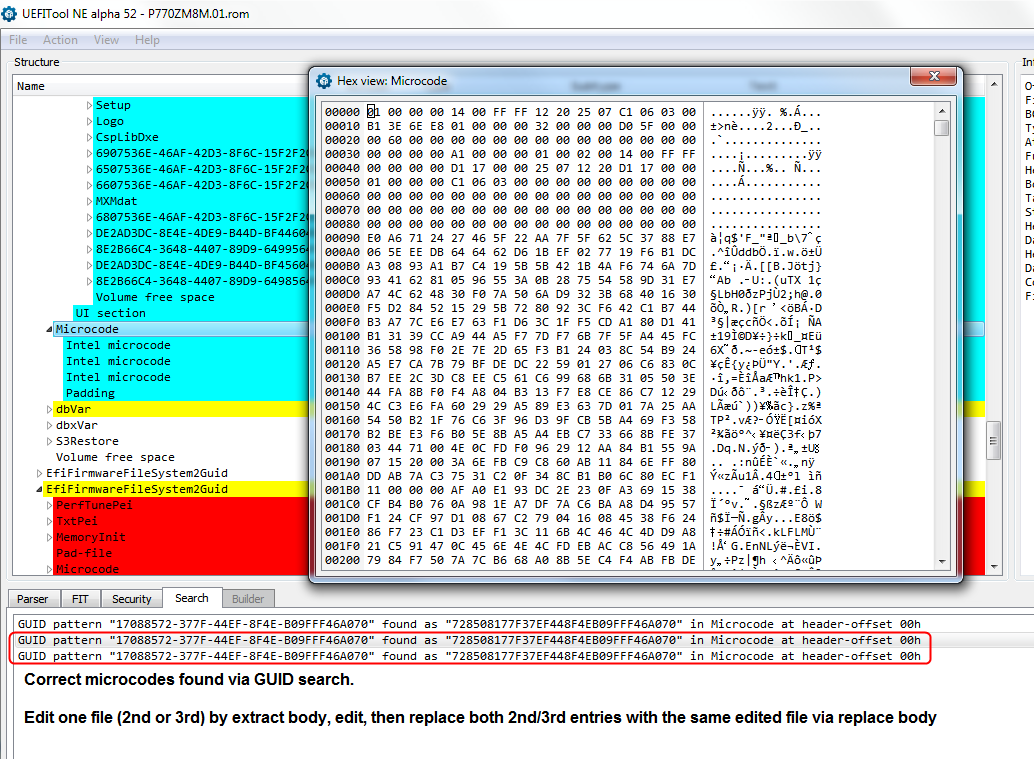Screen dimensions: 1034x759
Task: Expand the dbxVar tree item
Action: pyautogui.click(x=49, y=425)
